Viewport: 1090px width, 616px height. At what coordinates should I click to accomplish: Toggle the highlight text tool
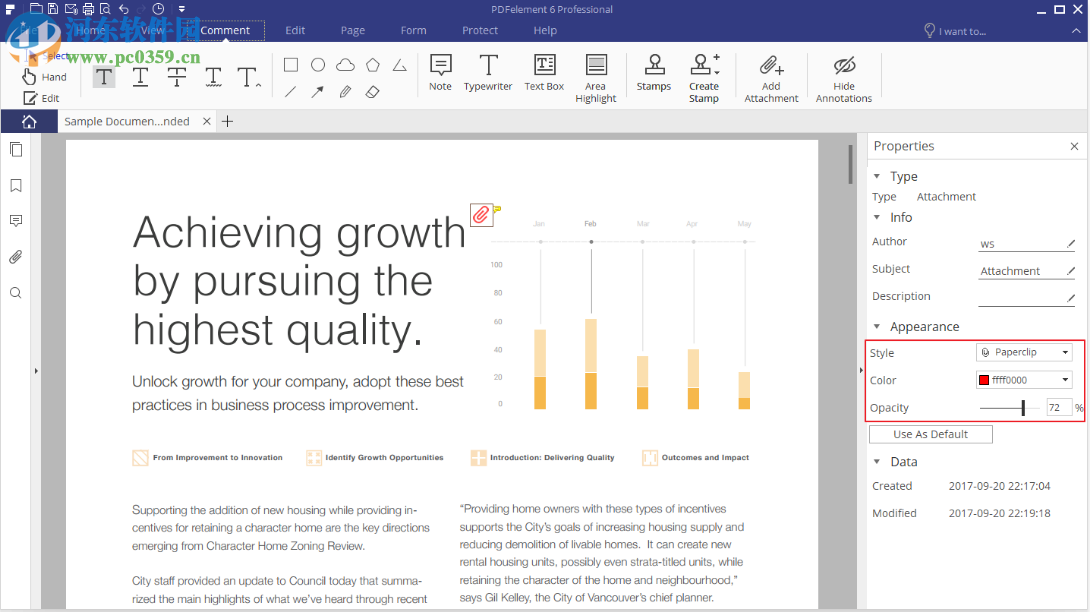click(104, 77)
